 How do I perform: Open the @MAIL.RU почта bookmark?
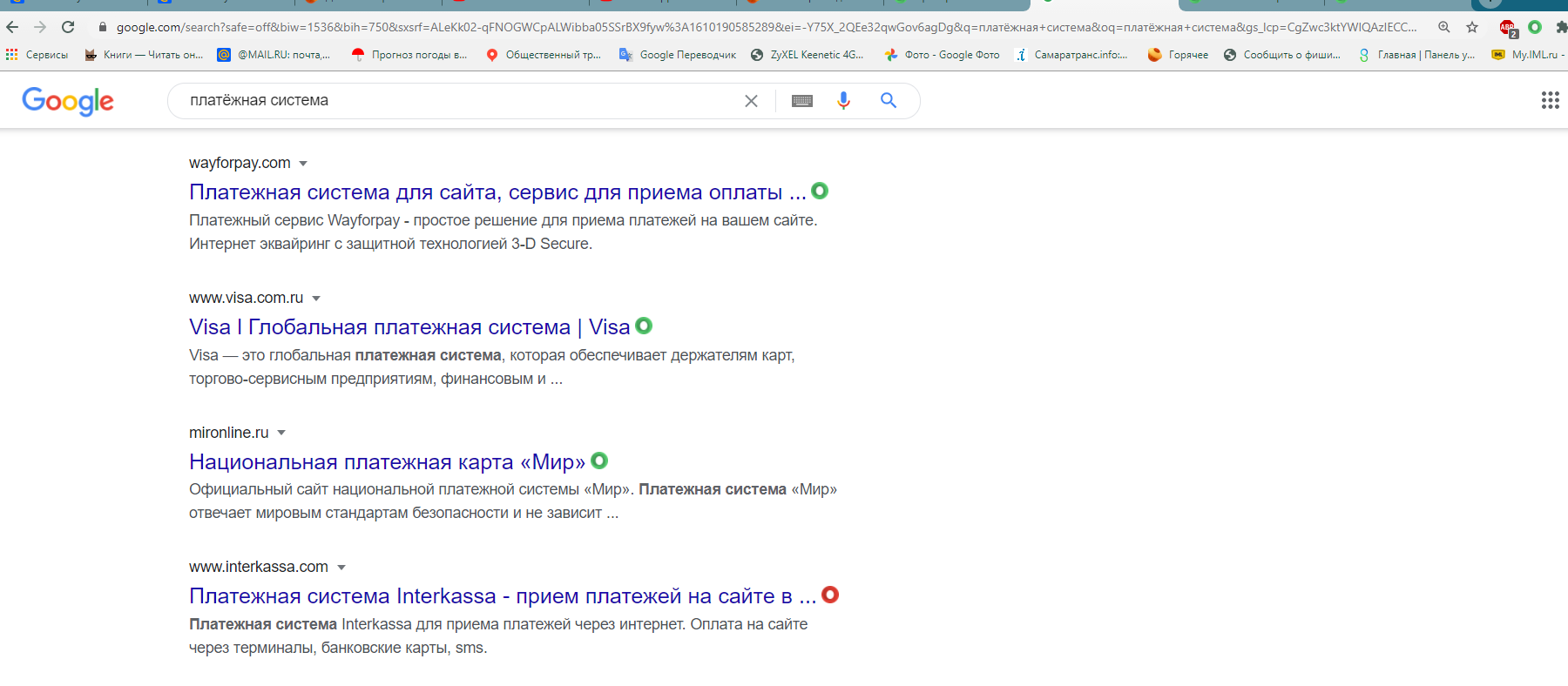(274, 55)
